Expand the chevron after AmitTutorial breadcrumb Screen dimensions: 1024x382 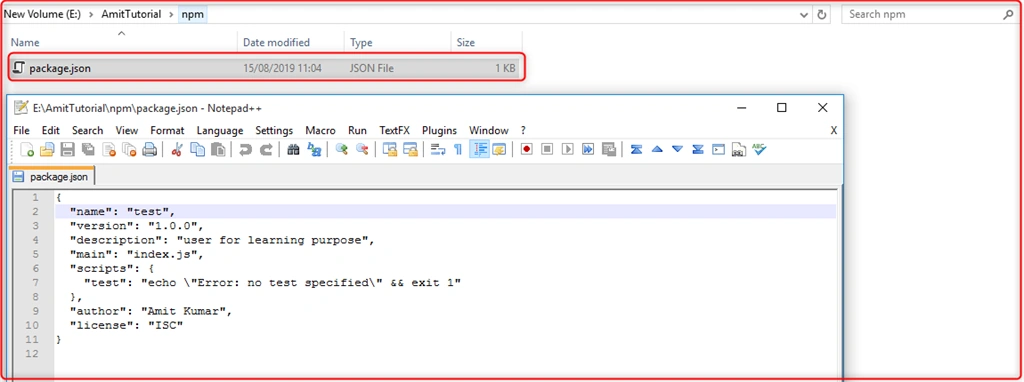click(171, 14)
